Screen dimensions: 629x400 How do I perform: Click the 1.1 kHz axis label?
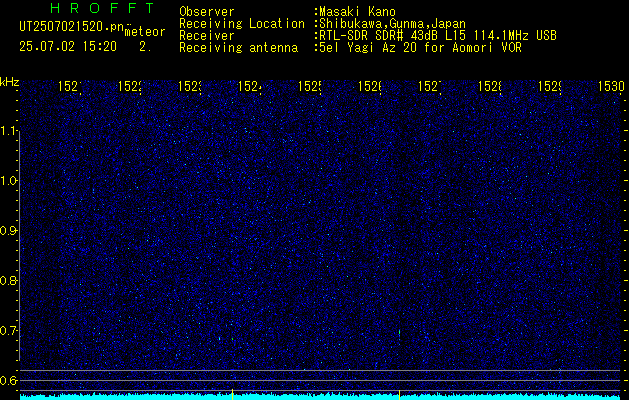coord(9,131)
